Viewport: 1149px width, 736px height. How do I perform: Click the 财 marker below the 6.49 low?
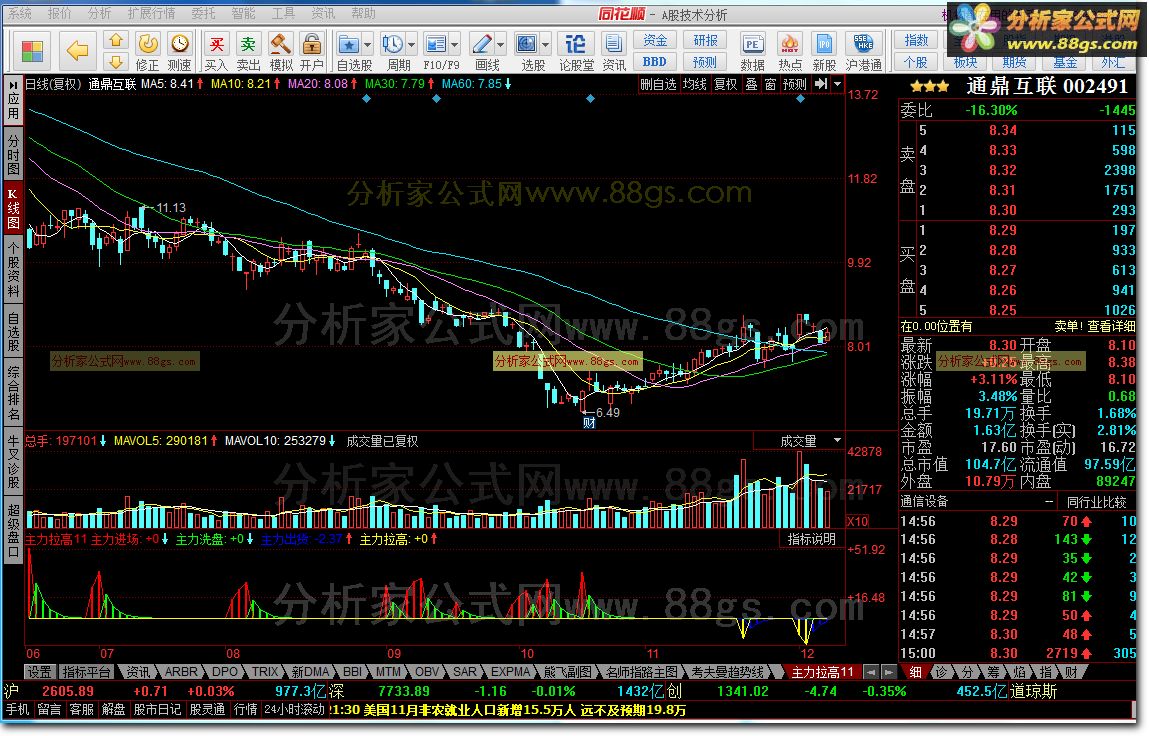point(589,423)
